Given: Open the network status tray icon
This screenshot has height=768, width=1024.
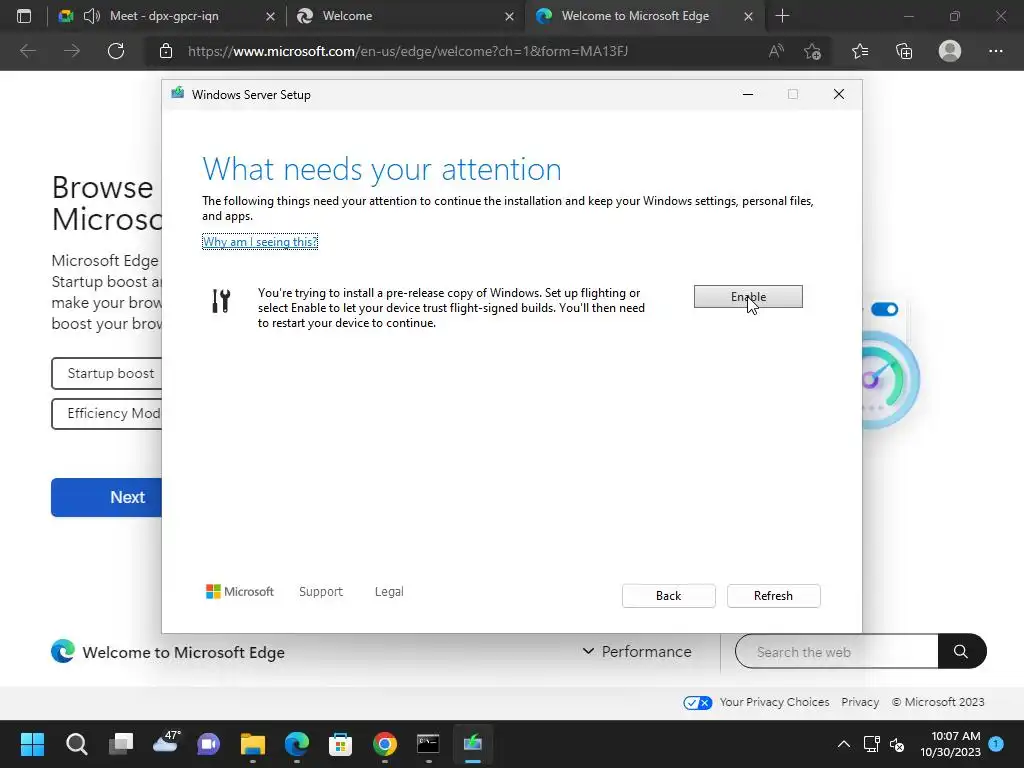Looking at the screenshot, I should pos(871,744).
